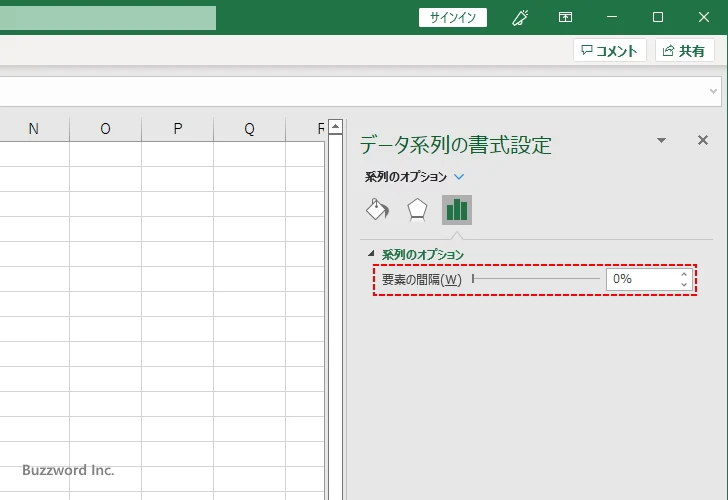Collapse the 系列のオプション section triangle
Image resolution: width=728 pixels, height=500 pixels.
(x=371, y=253)
